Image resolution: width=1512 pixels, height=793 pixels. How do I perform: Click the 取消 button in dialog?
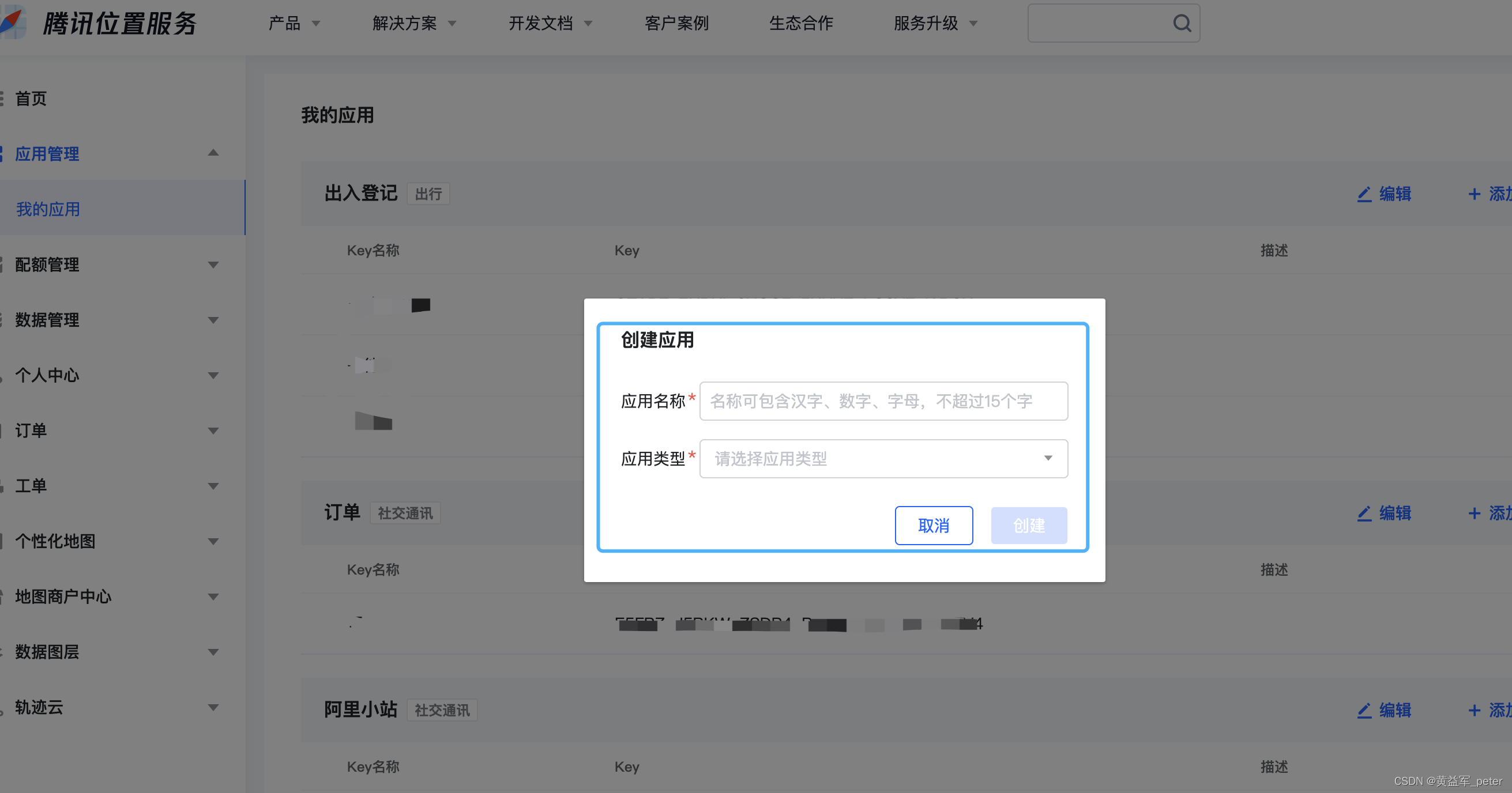(933, 526)
